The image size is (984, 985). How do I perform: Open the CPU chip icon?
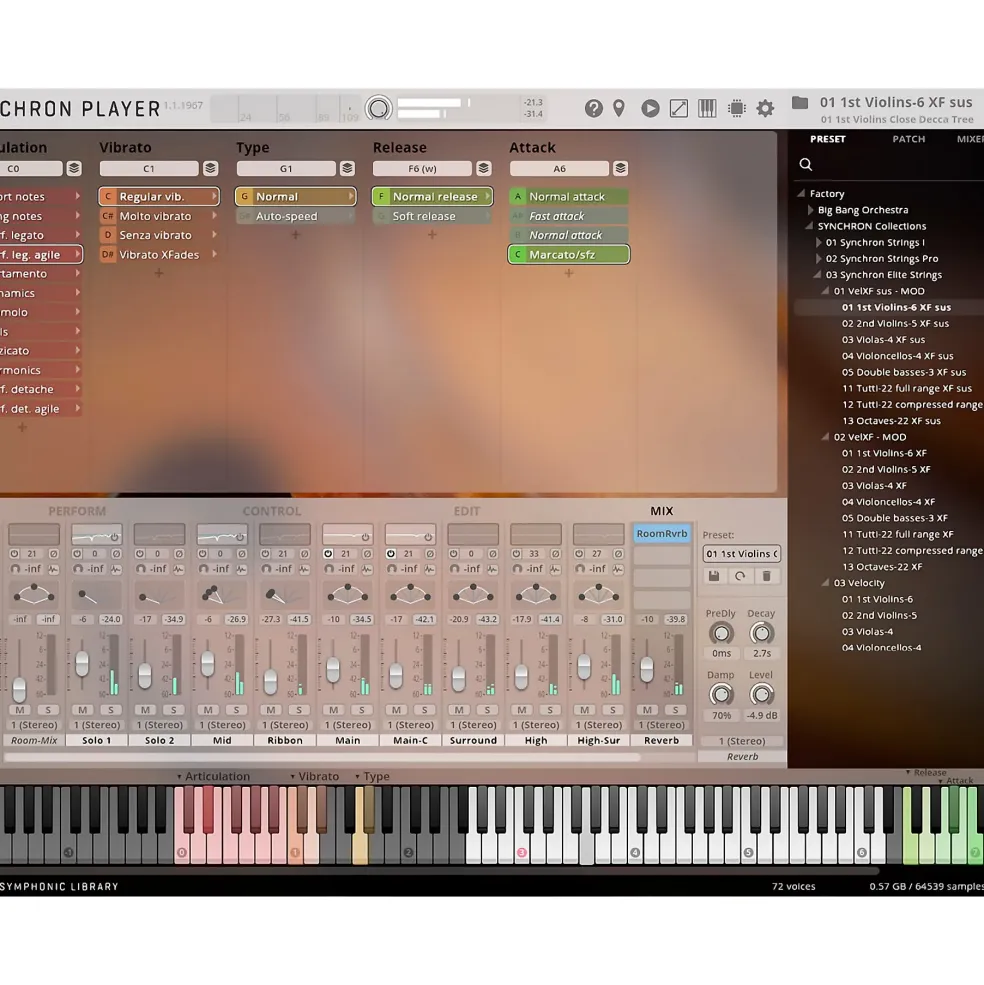click(x=736, y=109)
